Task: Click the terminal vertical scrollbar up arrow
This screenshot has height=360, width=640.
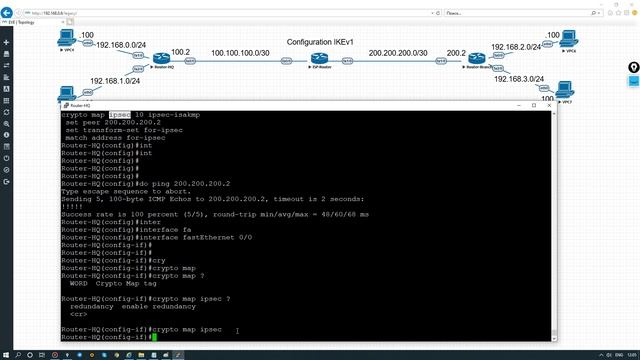Action: click(554, 113)
